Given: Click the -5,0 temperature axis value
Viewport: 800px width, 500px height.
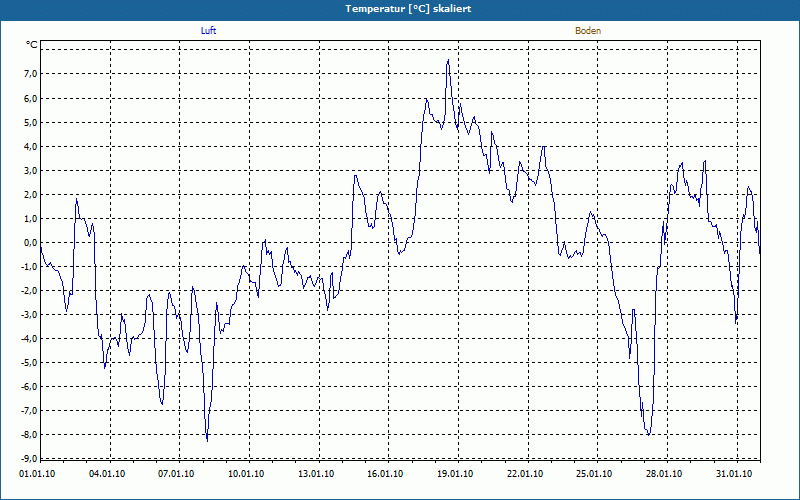Looking at the screenshot, I should (29, 363).
